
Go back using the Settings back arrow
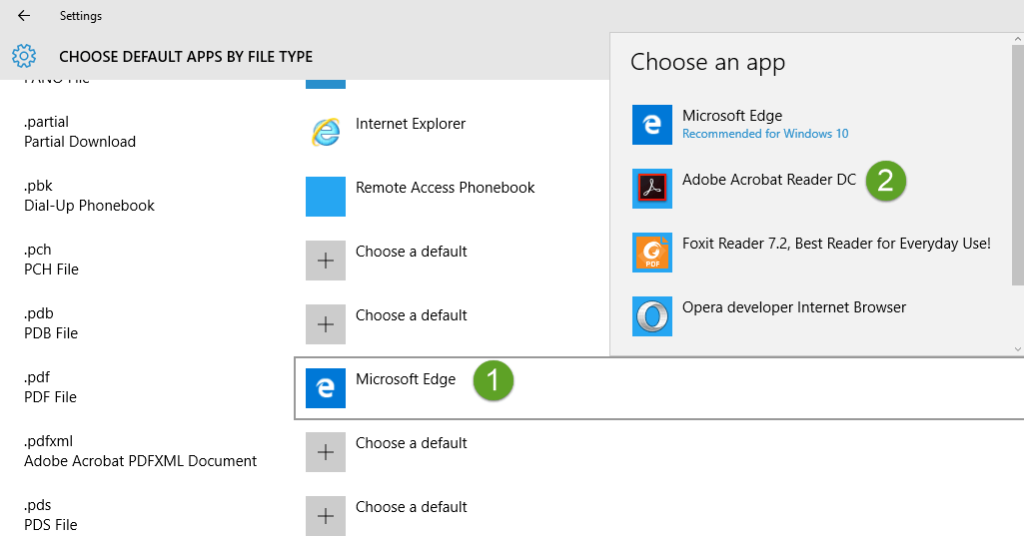point(24,15)
